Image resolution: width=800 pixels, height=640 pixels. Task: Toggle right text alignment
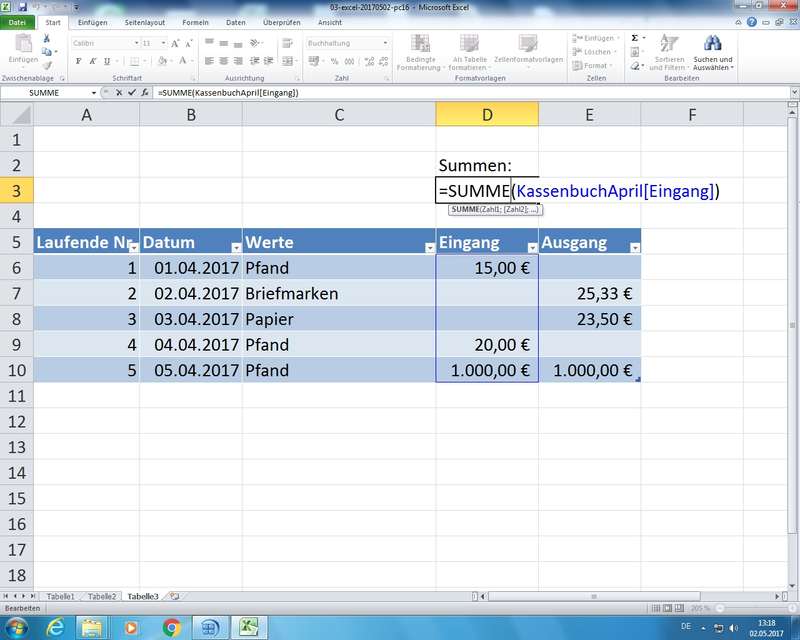click(238, 61)
